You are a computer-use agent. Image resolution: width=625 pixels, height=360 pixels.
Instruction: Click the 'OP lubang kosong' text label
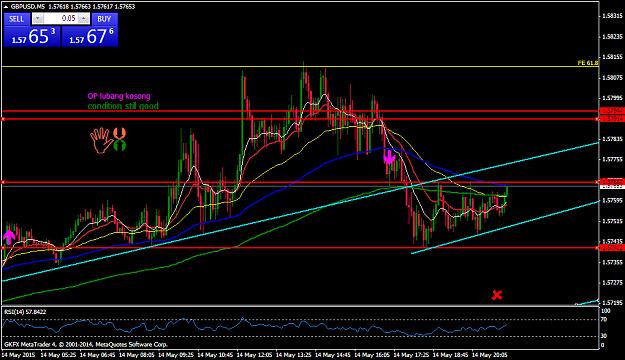point(119,96)
